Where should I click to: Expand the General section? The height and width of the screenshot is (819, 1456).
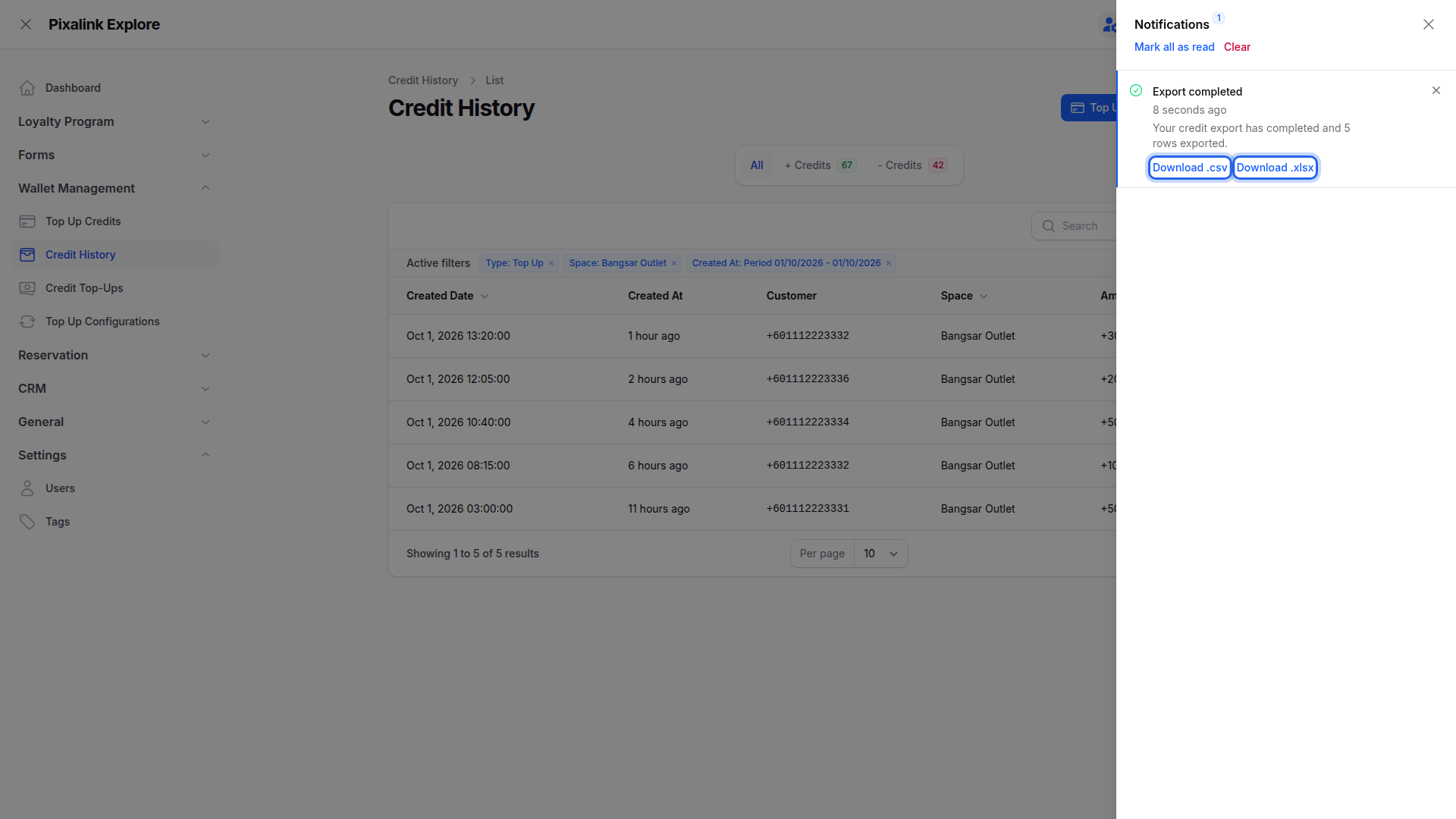(206, 422)
